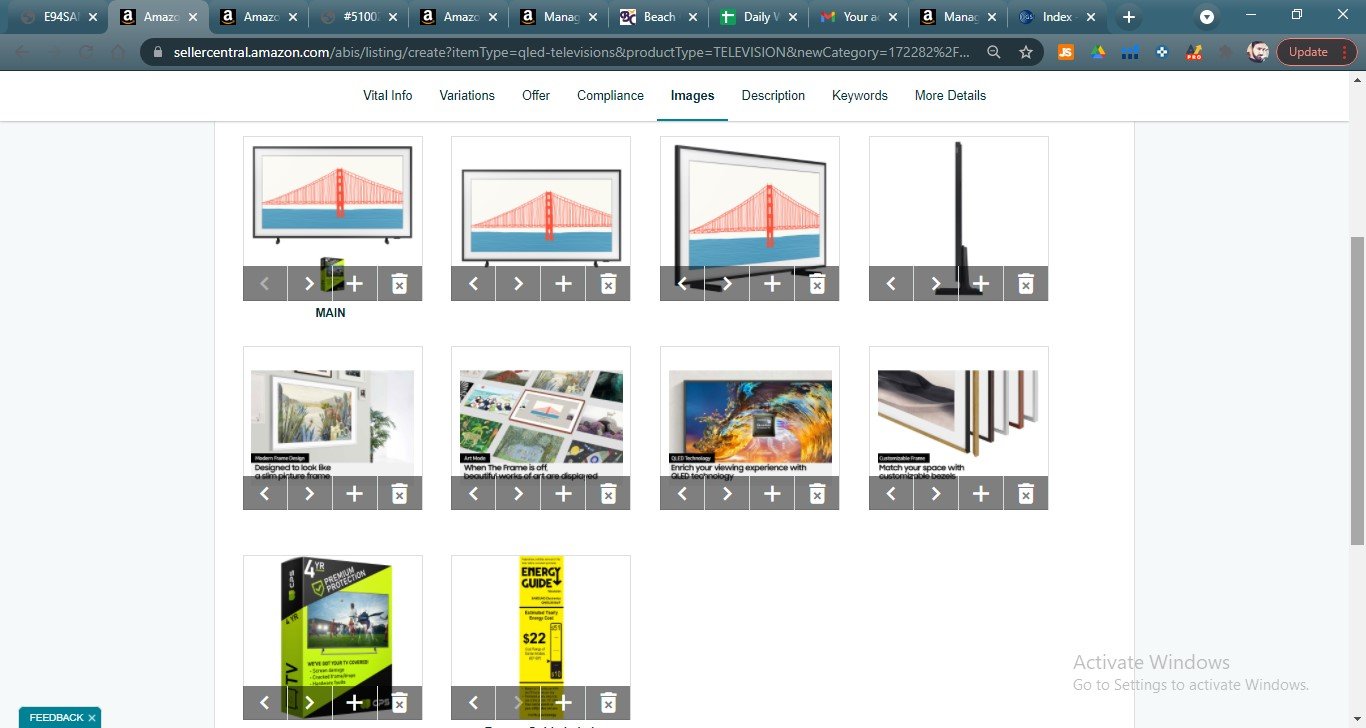Image resolution: width=1366 pixels, height=728 pixels.
Task: Delete the Customizable Frame bezels image
Action: (1025, 494)
